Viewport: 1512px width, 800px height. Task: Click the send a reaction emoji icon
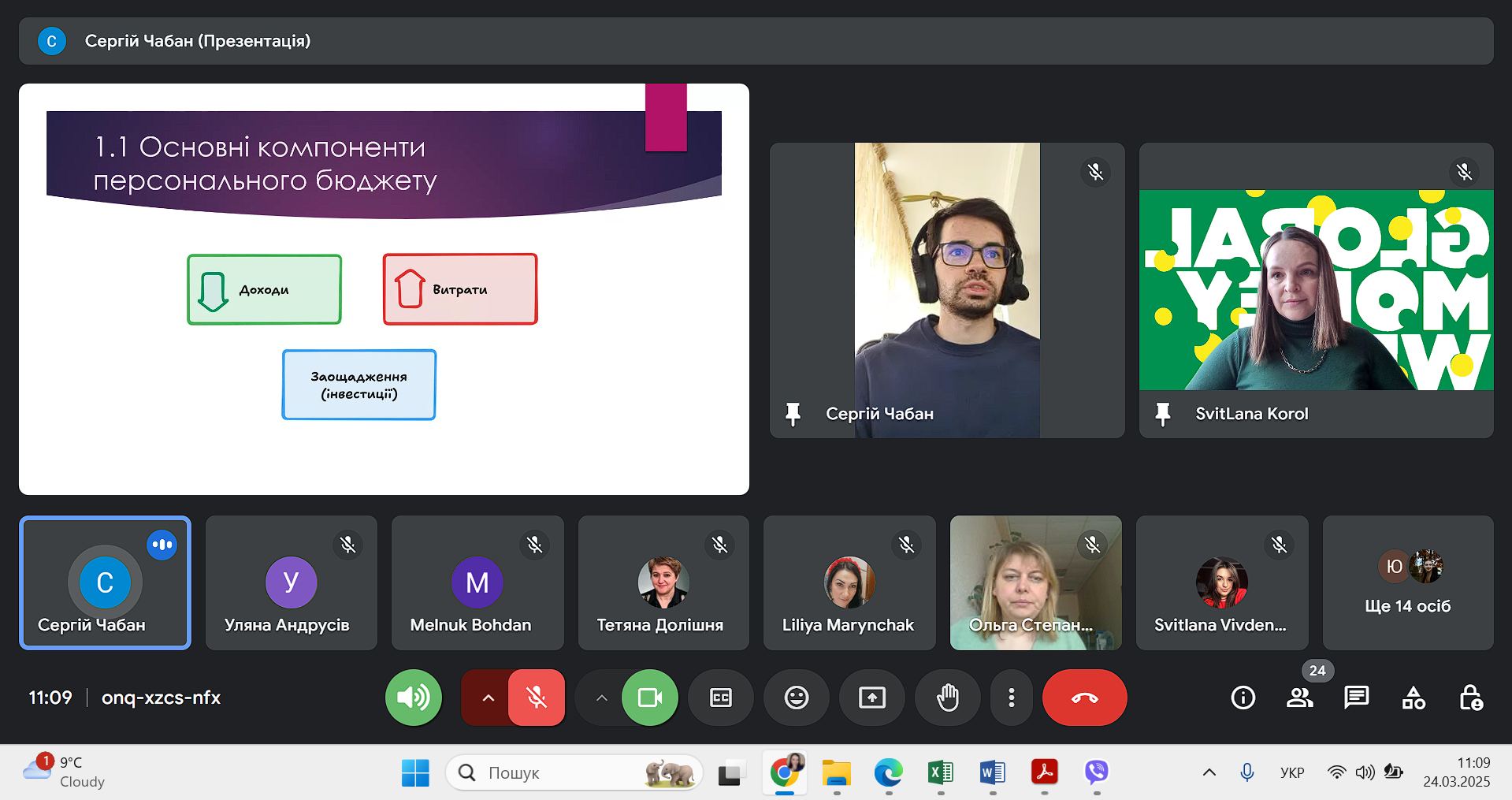(x=796, y=698)
